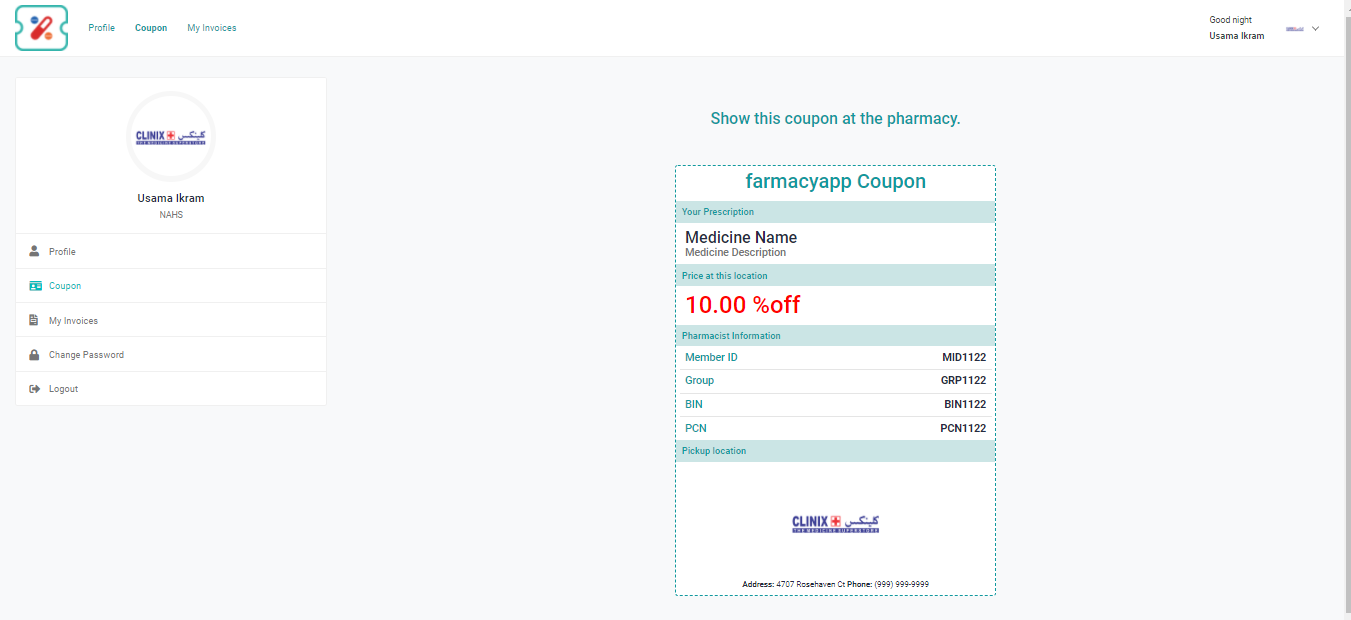Expand the user account dropdown chevron

pyautogui.click(x=1315, y=29)
